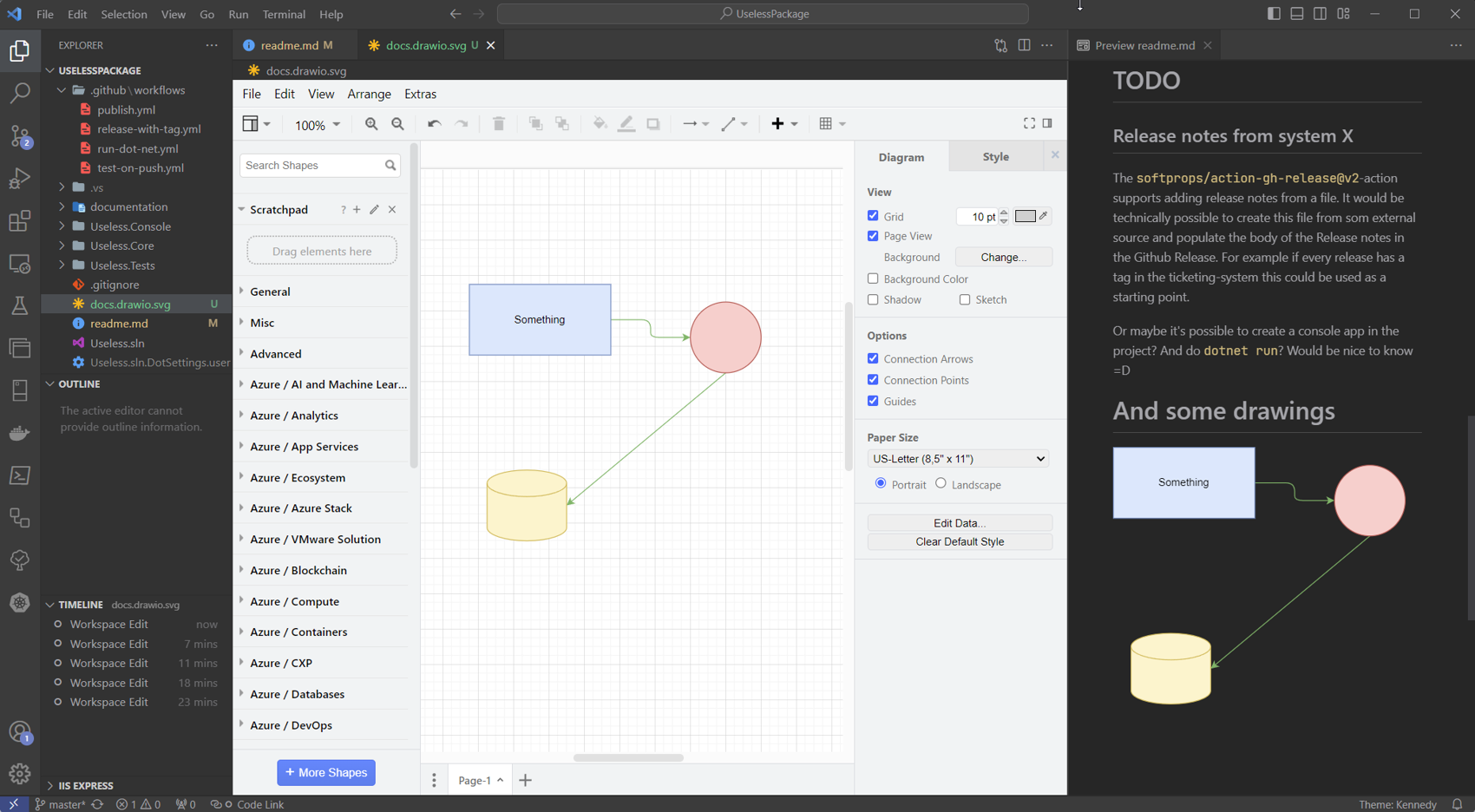The width and height of the screenshot is (1475, 812).
Task: Open the Waypoints style dropdown
Action: 734,124
